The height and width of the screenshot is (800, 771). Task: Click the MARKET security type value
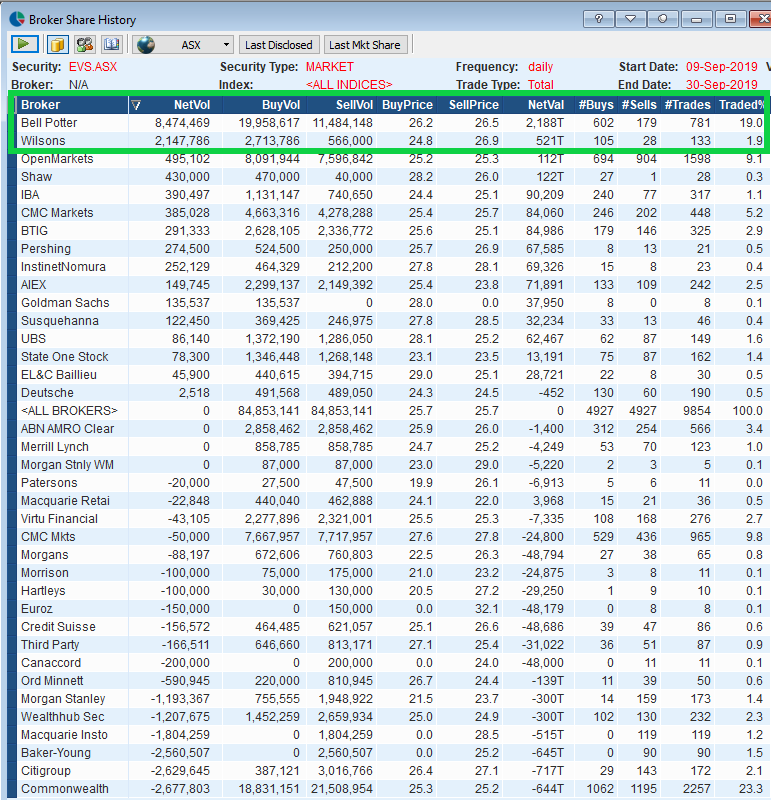click(330, 67)
